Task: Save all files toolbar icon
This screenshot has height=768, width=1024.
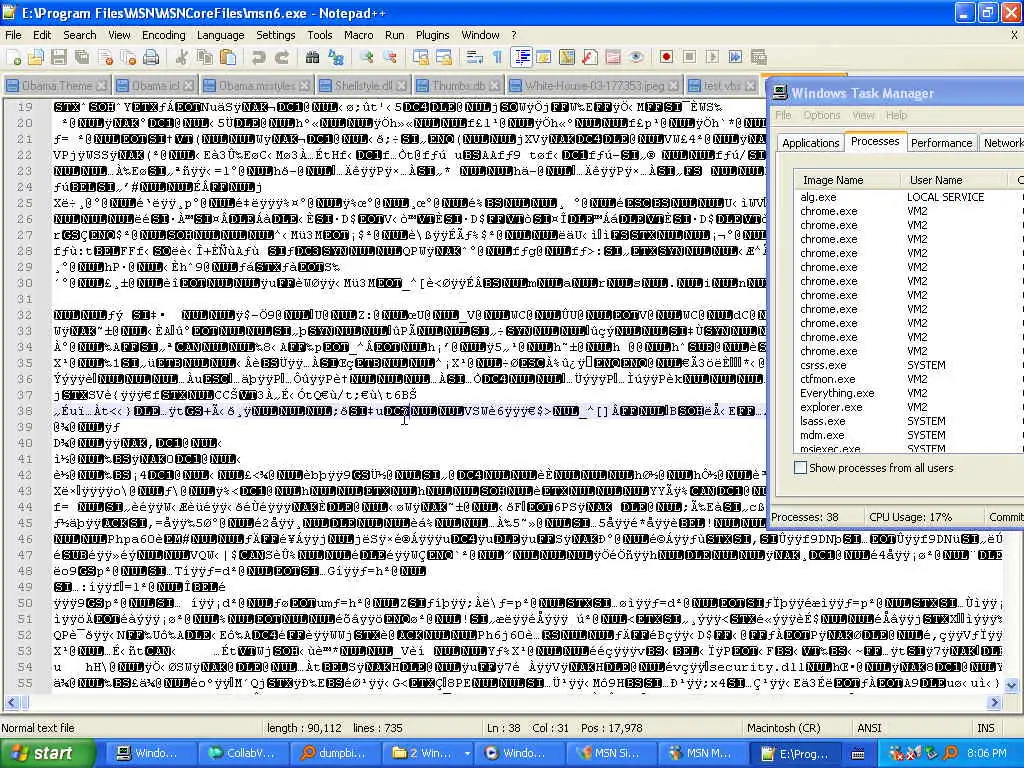Action: pos(82,57)
